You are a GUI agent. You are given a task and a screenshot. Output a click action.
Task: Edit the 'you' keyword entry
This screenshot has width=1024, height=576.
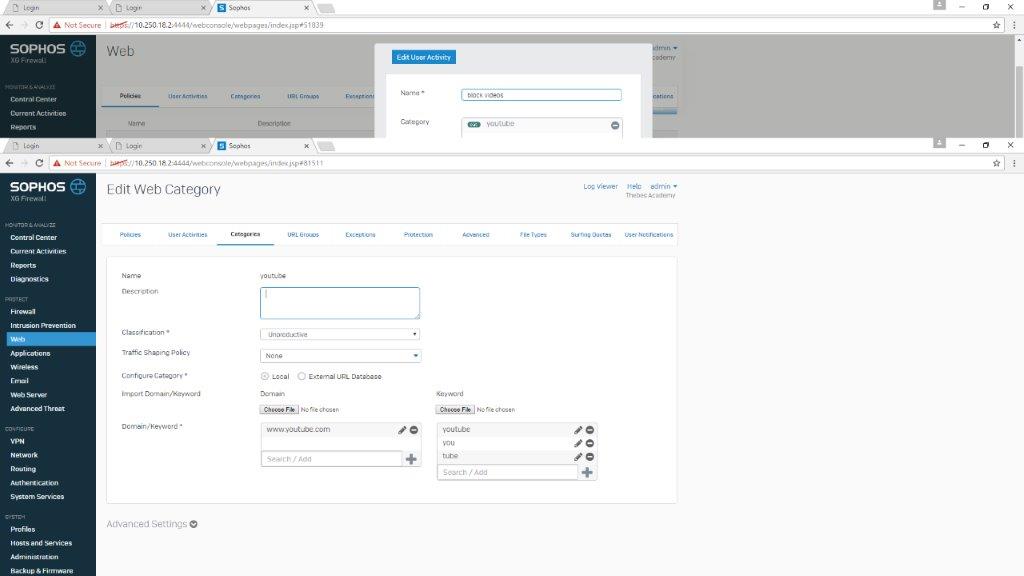coord(578,443)
